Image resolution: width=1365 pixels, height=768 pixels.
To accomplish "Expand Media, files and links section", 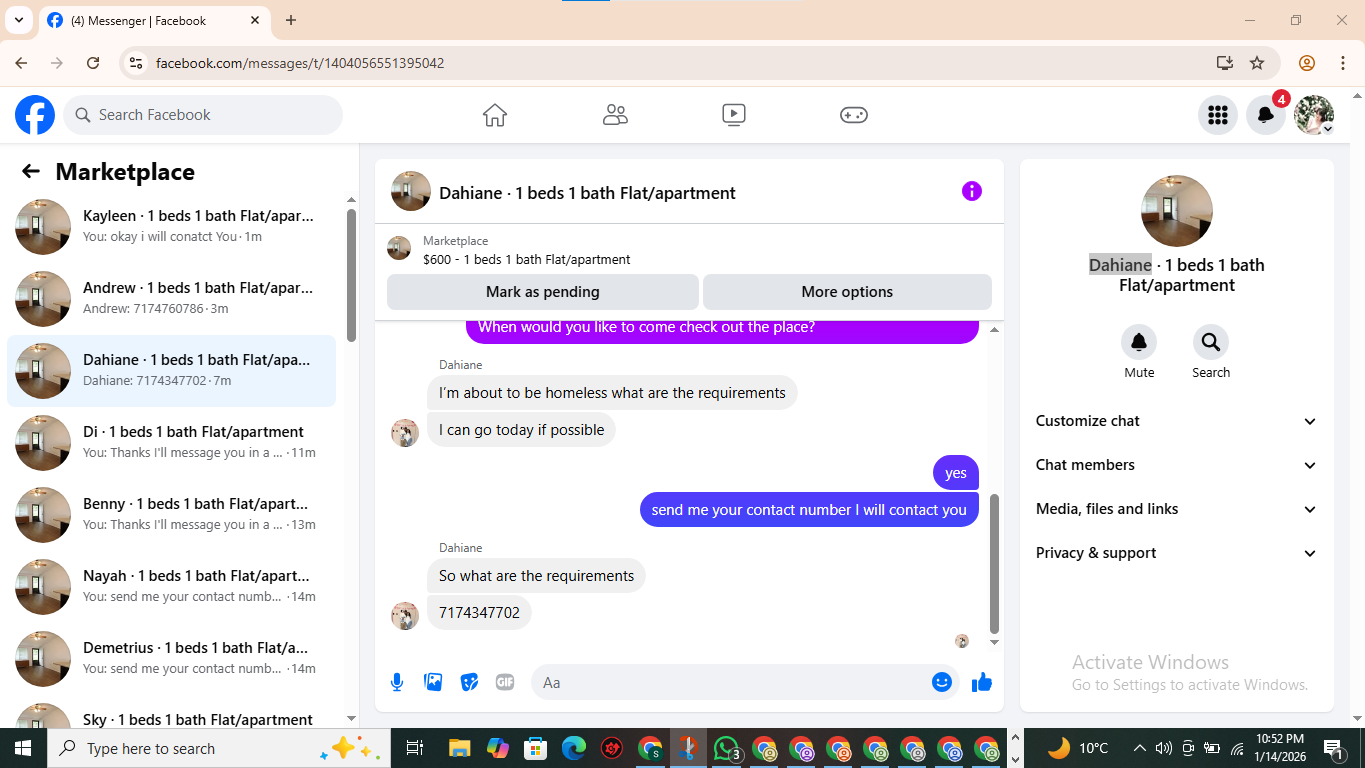I will pyautogui.click(x=1177, y=509).
